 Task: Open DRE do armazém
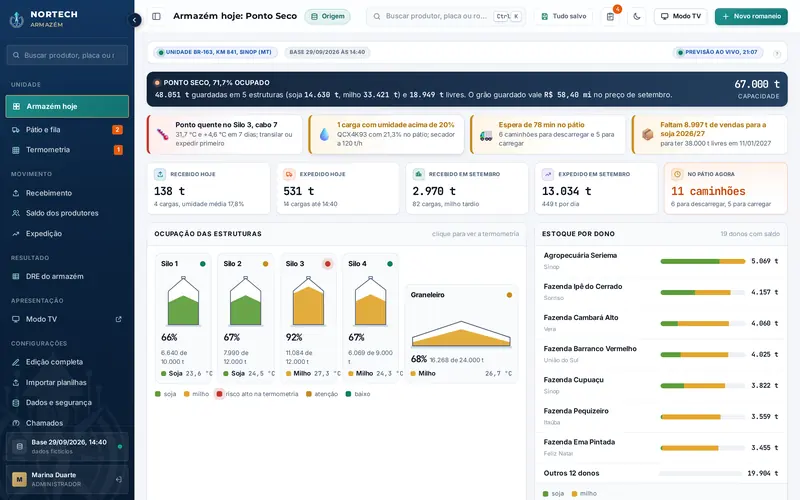(67, 277)
